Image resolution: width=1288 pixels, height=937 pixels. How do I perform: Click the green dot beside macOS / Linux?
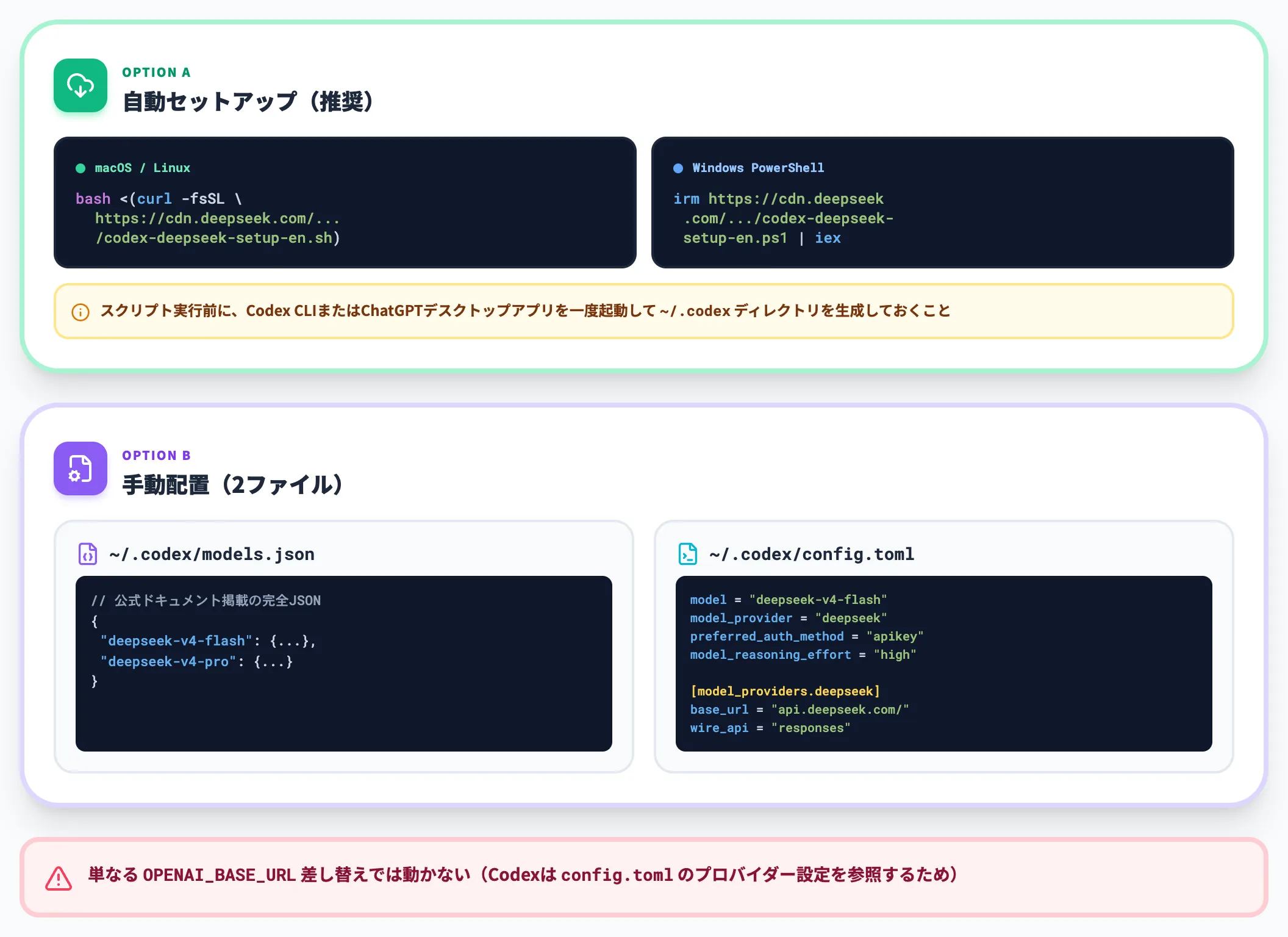pyautogui.click(x=80, y=168)
